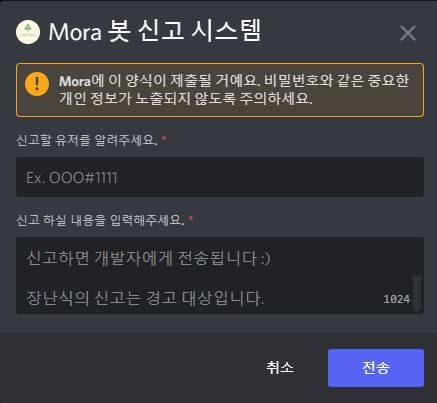Submit the report with 전송 button
The height and width of the screenshot is (403, 437).
click(x=376, y=368)
